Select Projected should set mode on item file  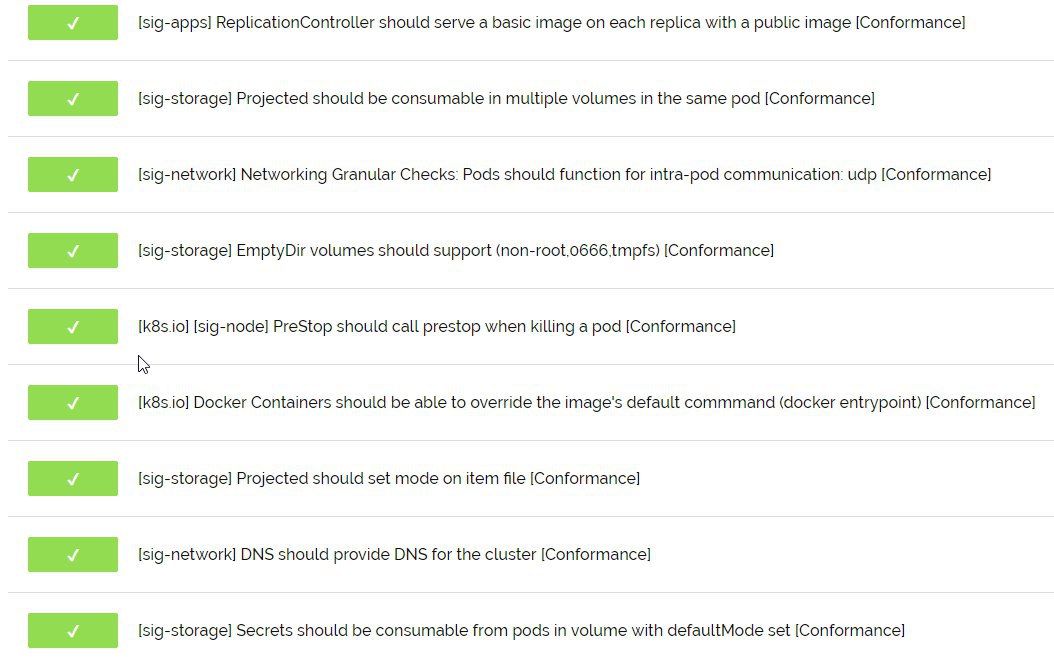coord(389,479)
